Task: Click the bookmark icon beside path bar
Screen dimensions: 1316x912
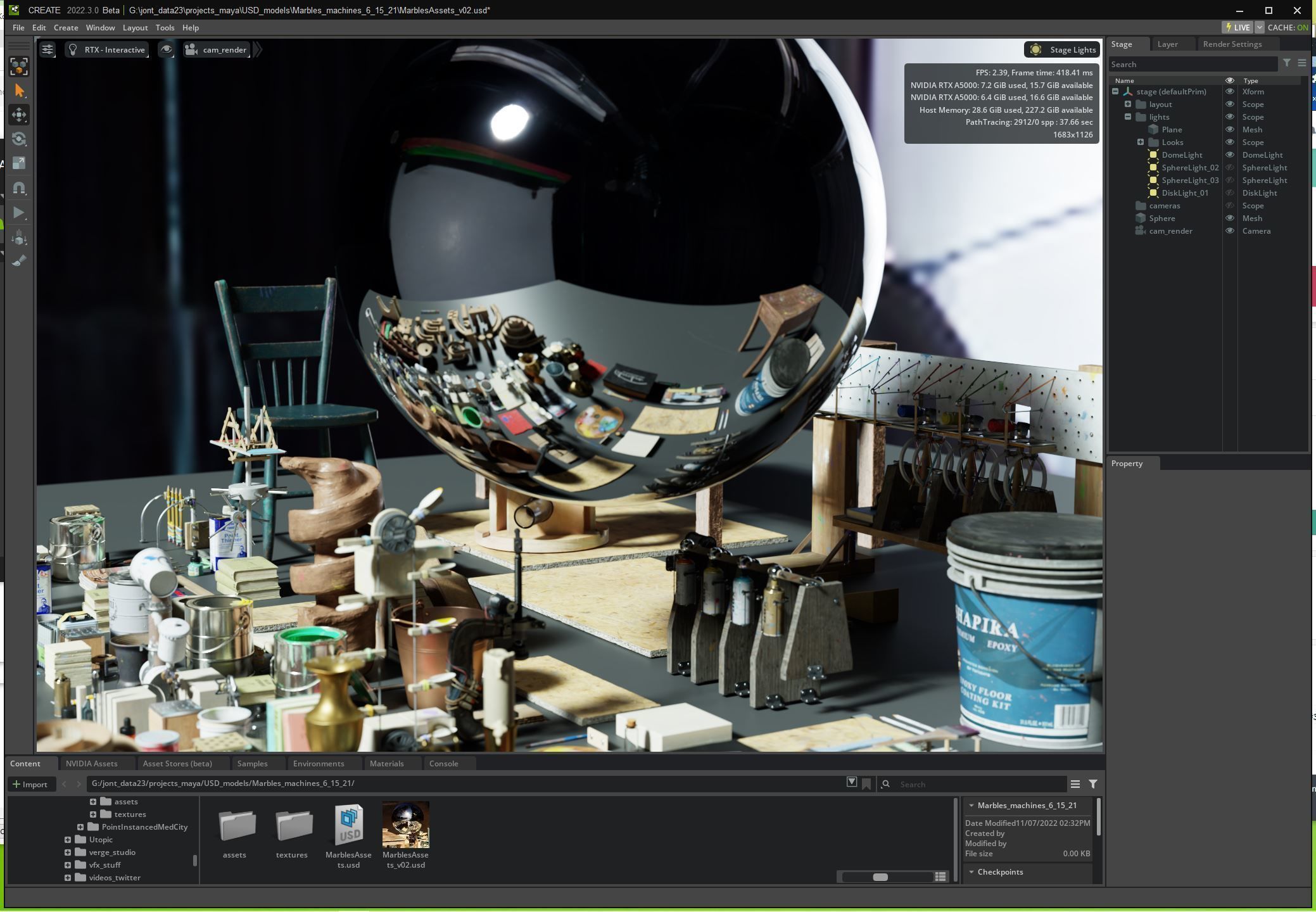Action: pos(866,784)
